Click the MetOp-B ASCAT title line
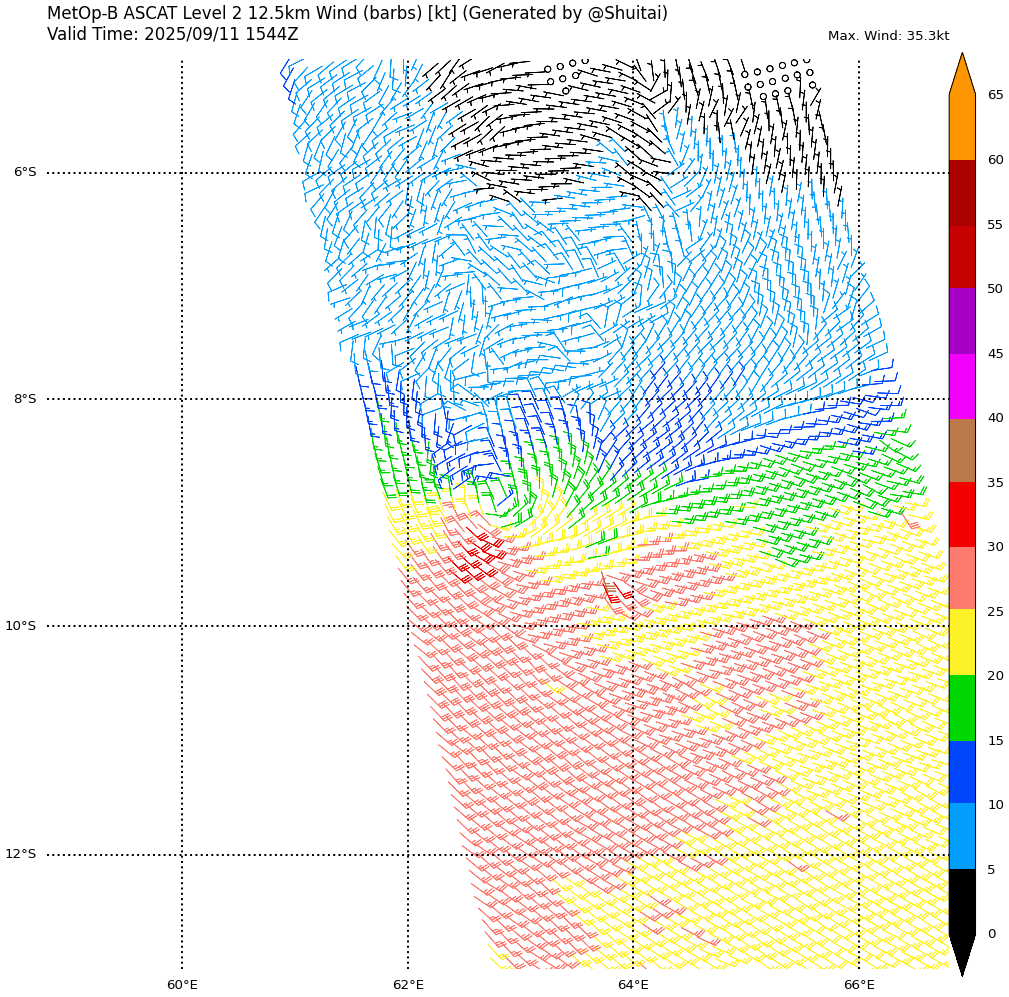 pyautogui.click(x=357, y=13)
